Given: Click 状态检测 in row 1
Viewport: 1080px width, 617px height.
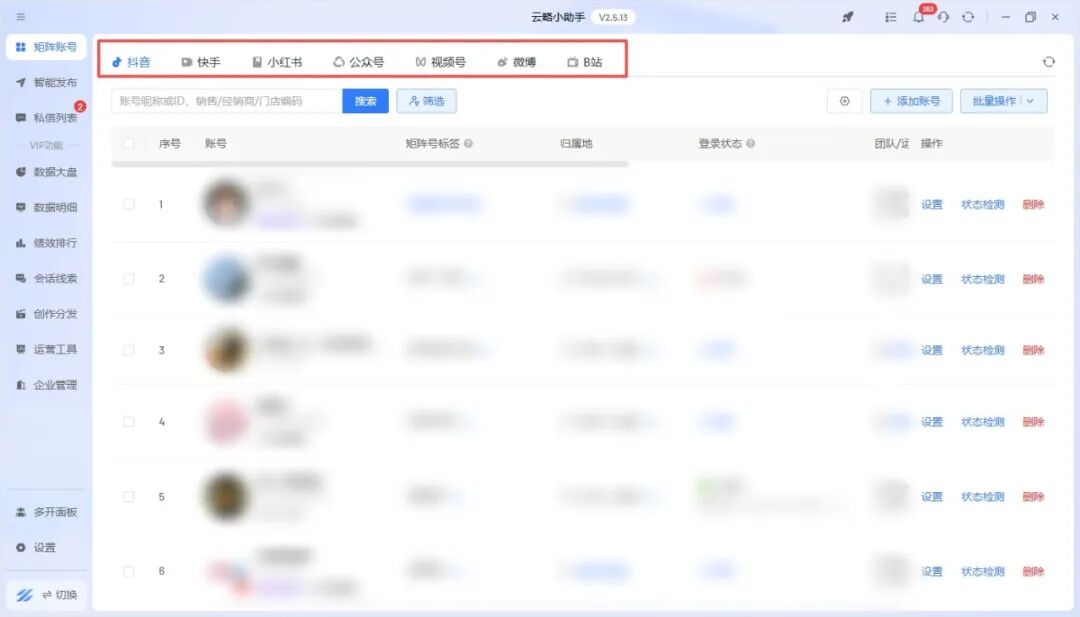Looking at the screenshot, I should pyautogui.click(x=982, y=205).
